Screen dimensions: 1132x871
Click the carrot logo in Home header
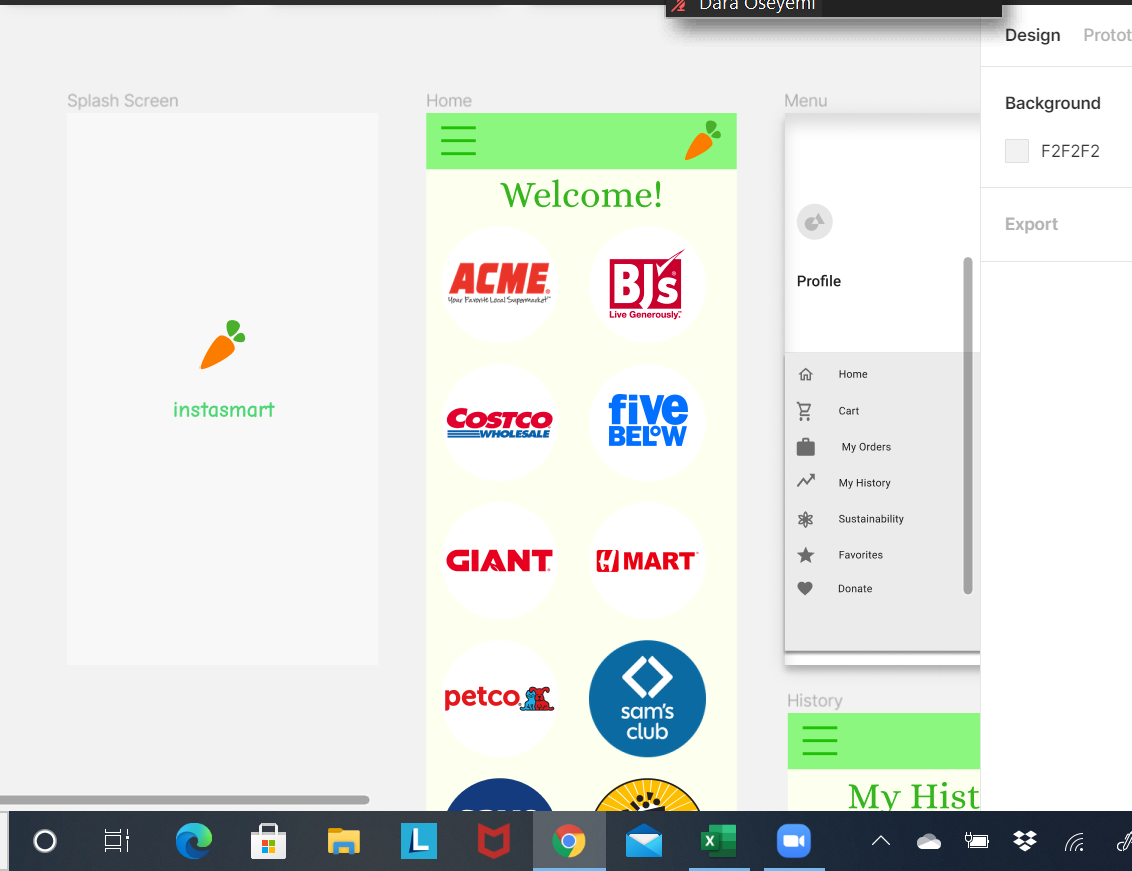pos(702,140)
